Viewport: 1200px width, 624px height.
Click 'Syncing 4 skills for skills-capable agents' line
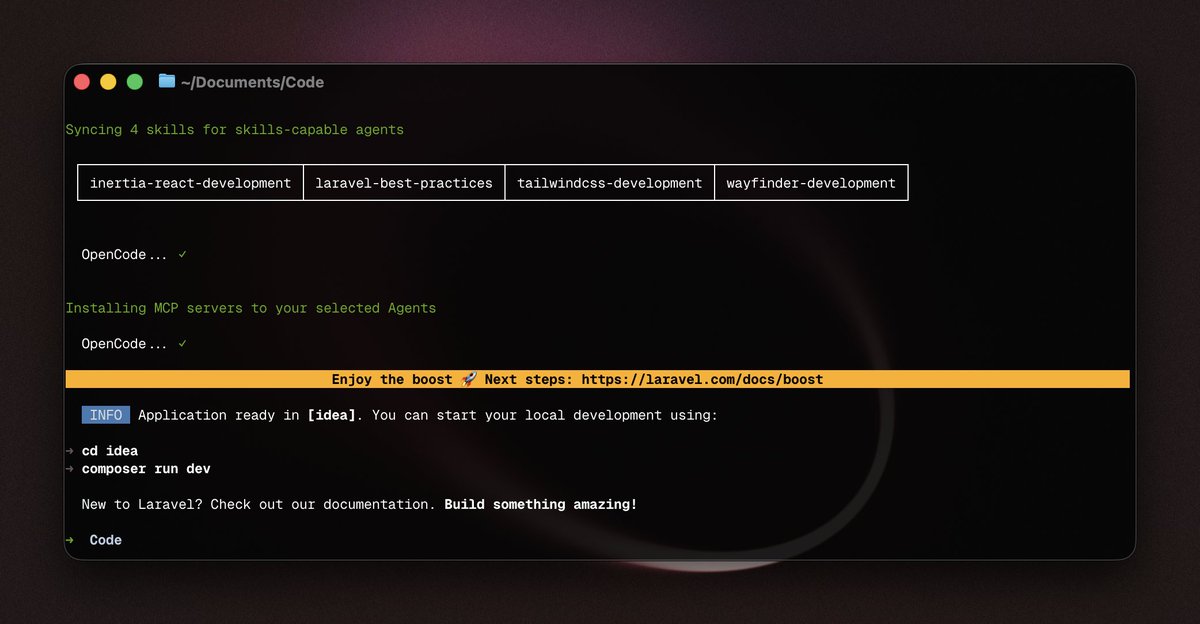tap(235, 130)
